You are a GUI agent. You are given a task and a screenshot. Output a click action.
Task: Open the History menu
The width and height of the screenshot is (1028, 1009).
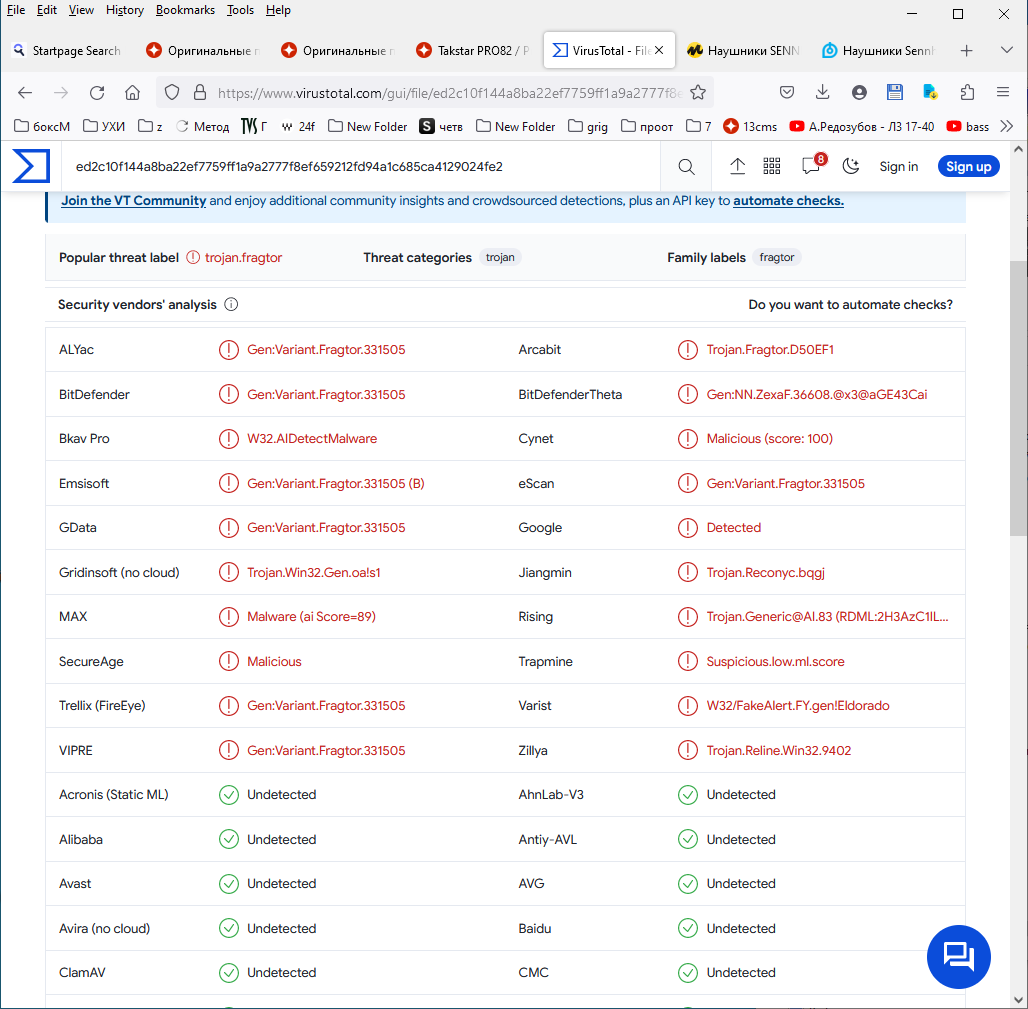[x=125, y=10]
